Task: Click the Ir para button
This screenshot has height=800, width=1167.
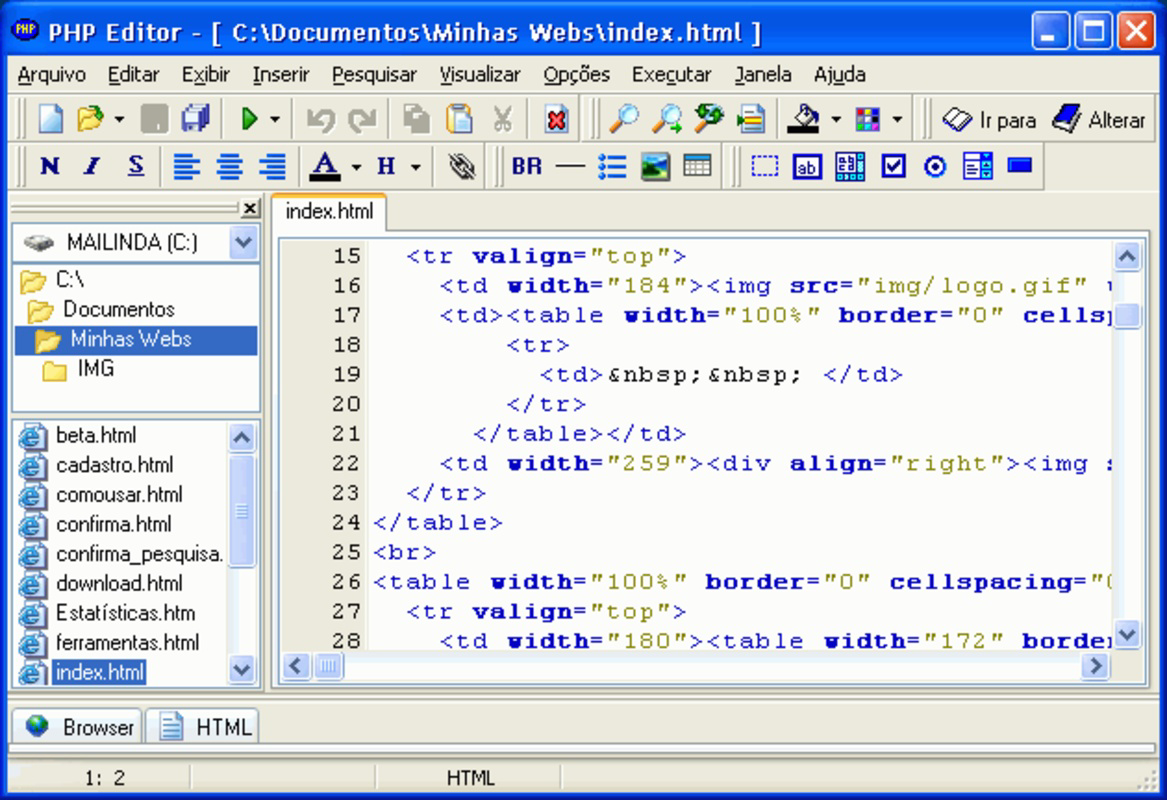Action: 990,120
